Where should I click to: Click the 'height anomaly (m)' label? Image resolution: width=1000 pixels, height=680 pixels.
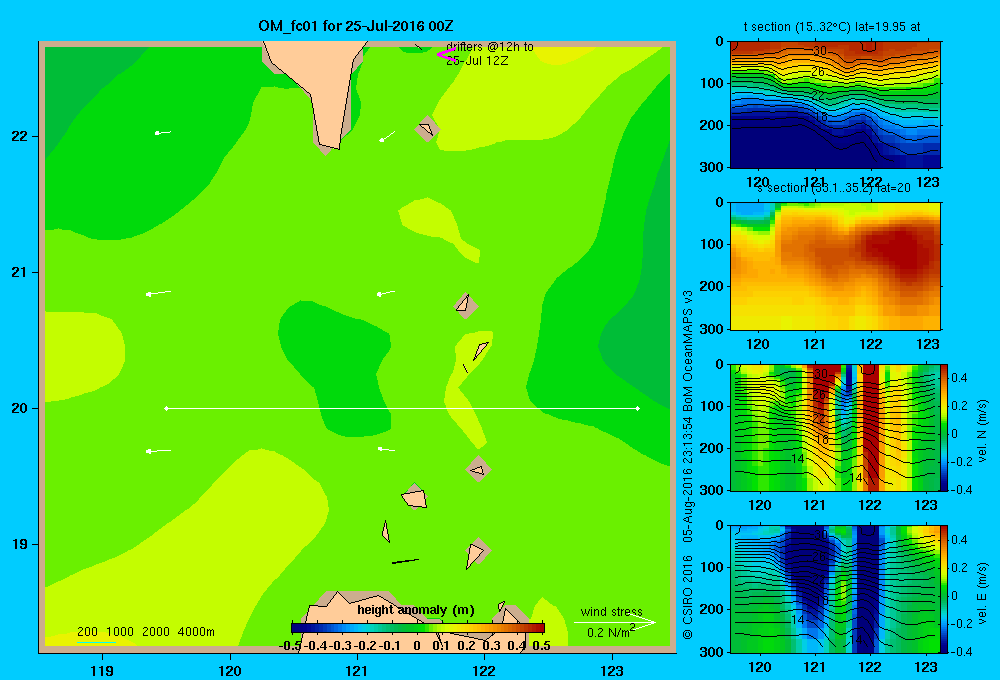(416, 610)
